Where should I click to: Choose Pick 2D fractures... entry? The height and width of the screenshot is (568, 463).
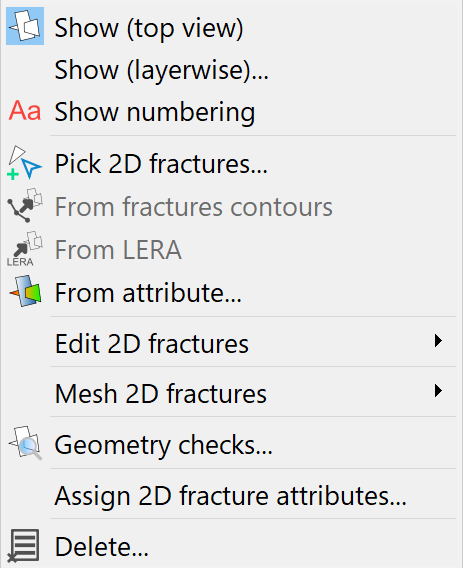click(x=231, y=164)
